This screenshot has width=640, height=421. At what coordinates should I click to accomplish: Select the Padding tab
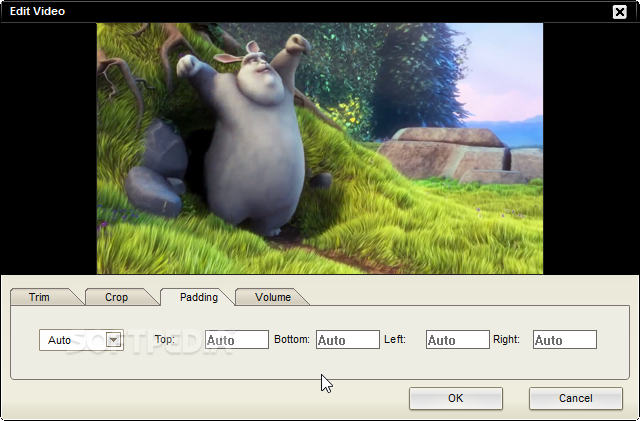(198, 297)
